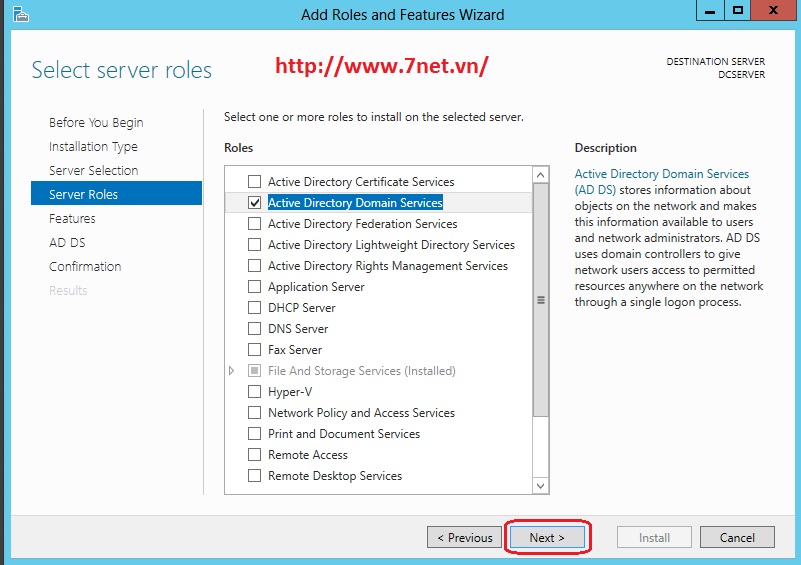Image resolution: width=801 pixels, height=565 pixels.
Task: Tick the Remote Access checkbox
Action: [254, 454]
